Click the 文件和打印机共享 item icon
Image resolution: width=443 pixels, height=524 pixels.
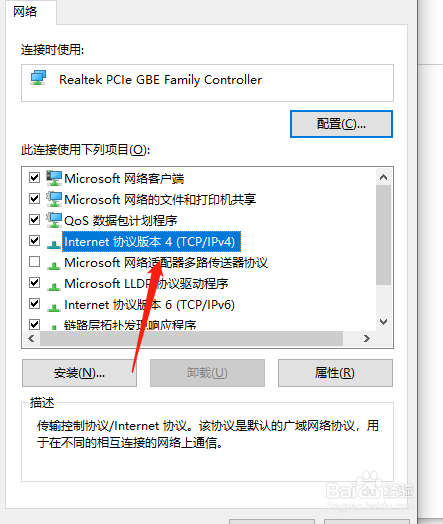(x=54, y=199)
